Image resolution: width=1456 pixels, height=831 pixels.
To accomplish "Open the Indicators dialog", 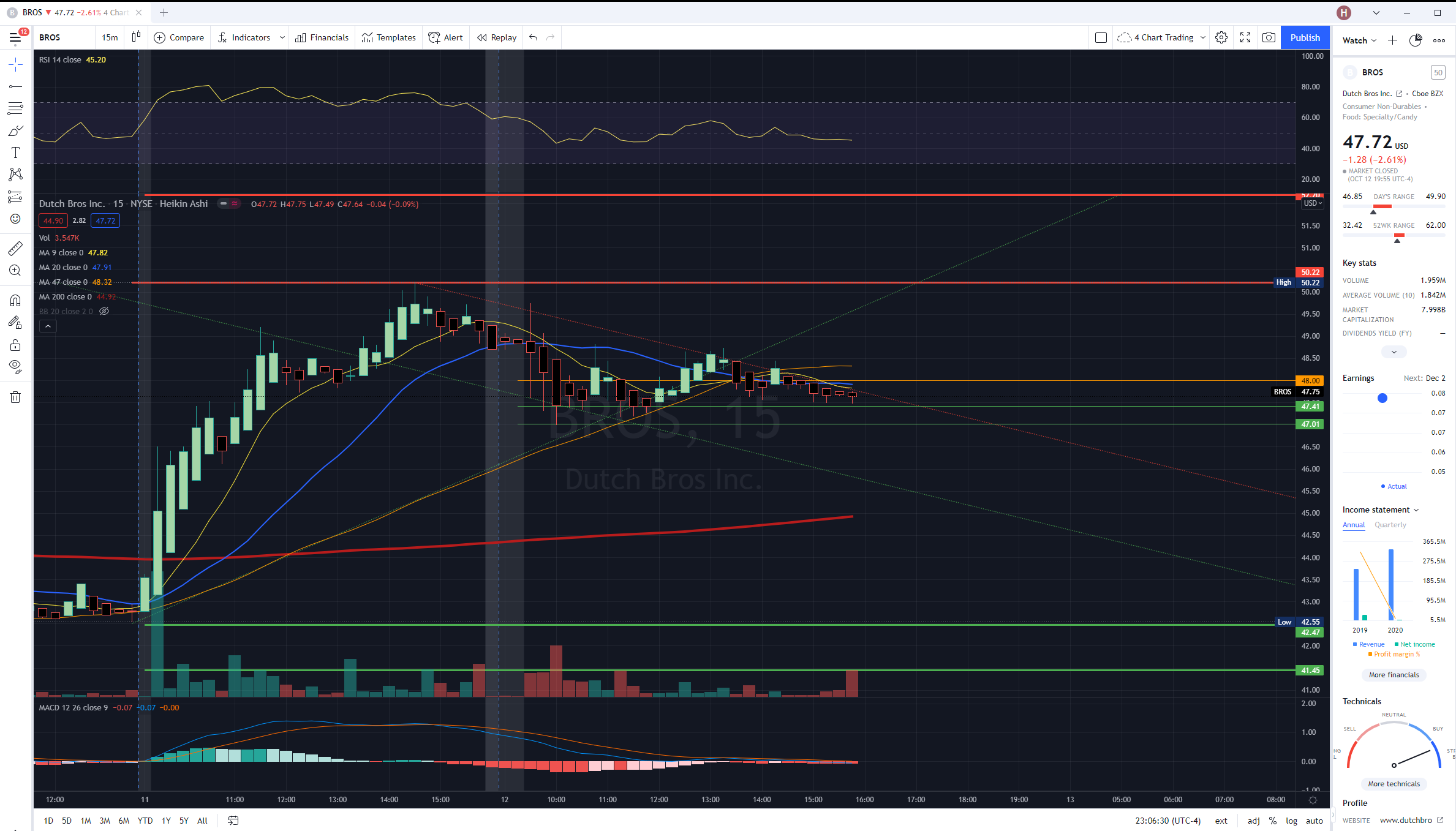I will click(x=244, y=37).
